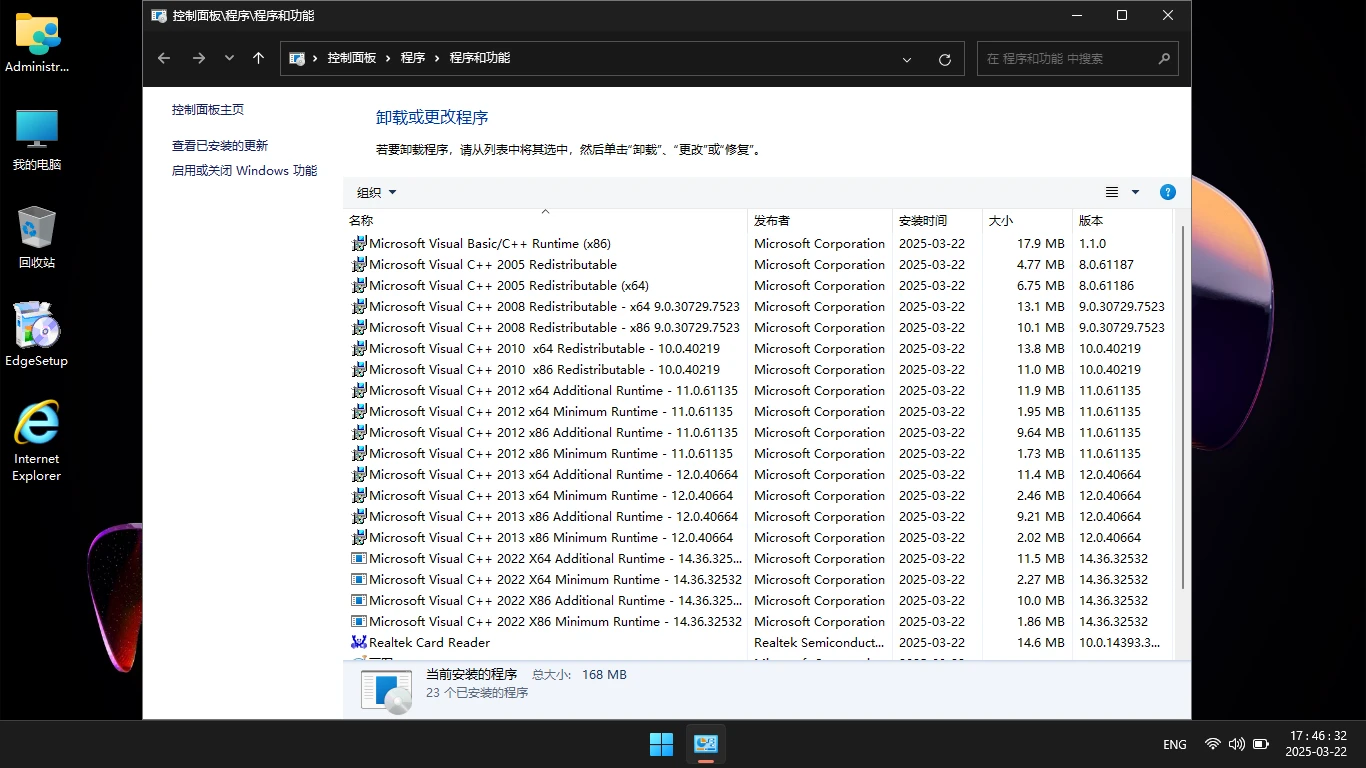Click the 9.21 MB size cell
The image size is (1366, 768).
click(1041, 516)
